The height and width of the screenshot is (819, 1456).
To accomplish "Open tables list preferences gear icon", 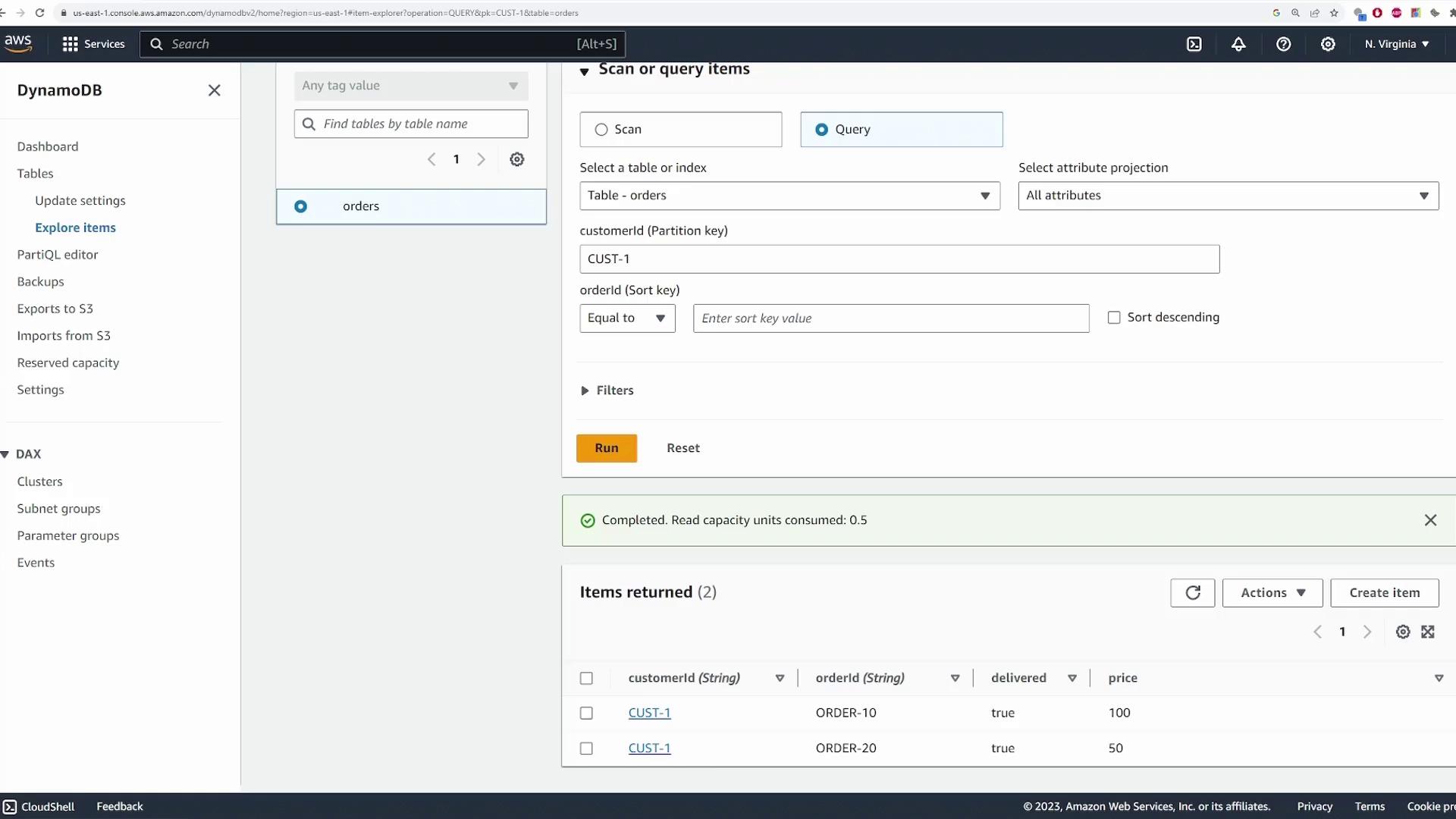I will (x=517, y=159).
